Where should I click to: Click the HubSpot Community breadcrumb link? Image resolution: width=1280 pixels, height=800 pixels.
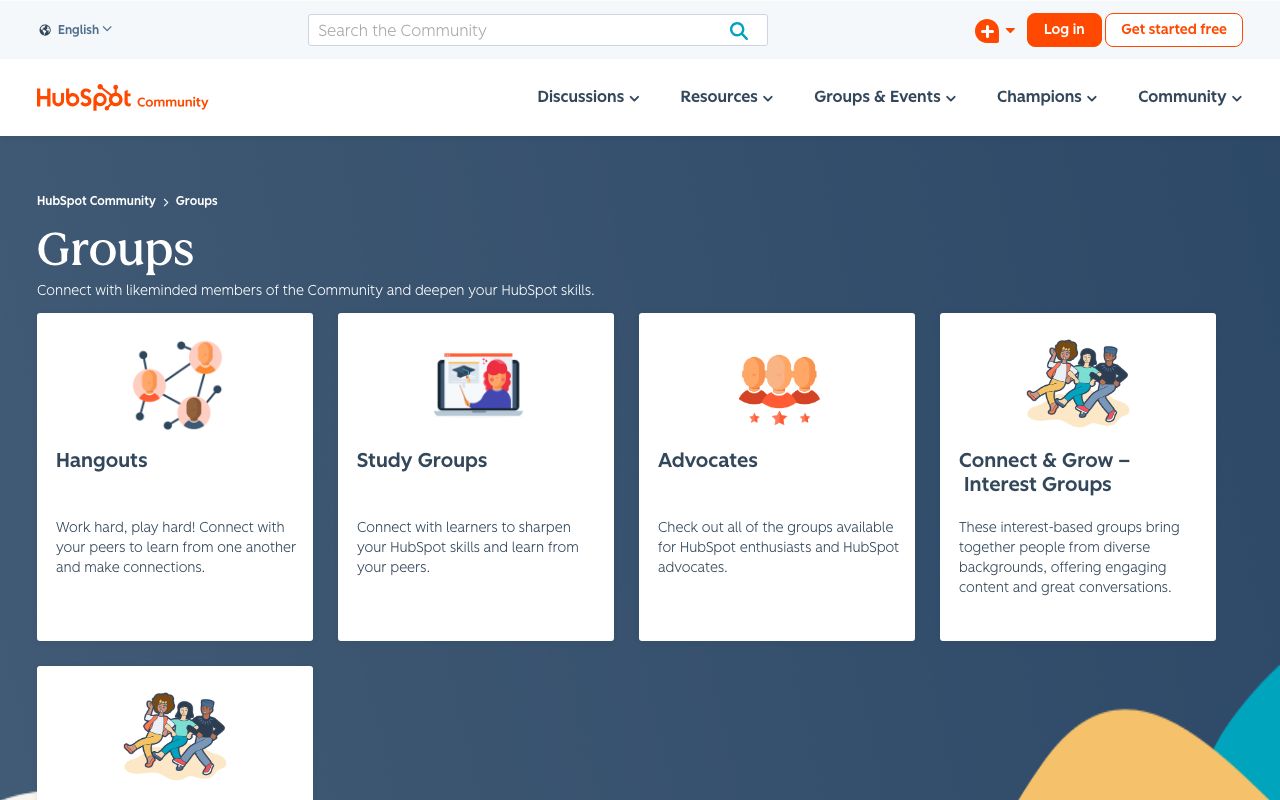click(96, 201)
